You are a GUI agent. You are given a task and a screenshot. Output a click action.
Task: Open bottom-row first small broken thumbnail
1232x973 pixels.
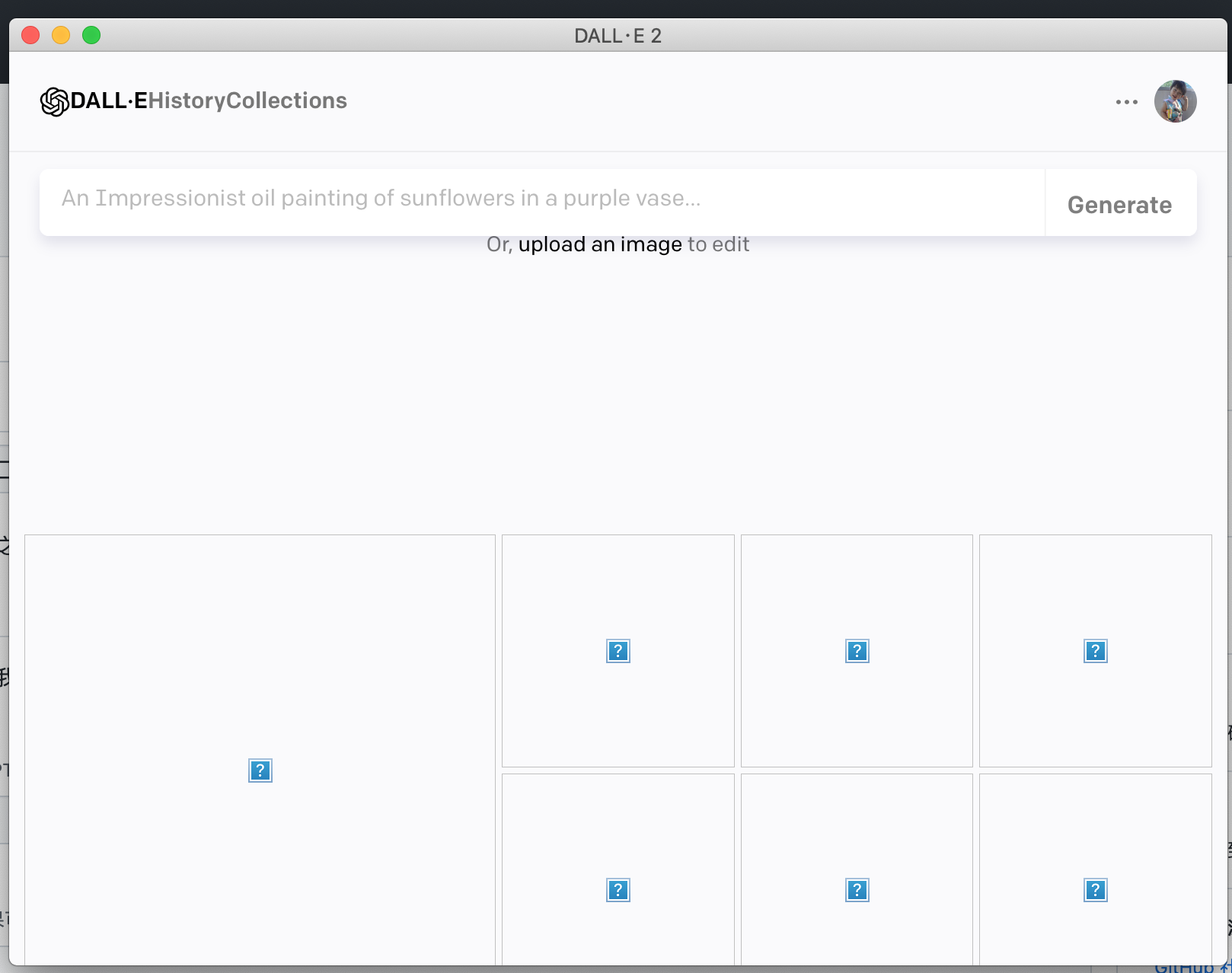click(618, 869)
